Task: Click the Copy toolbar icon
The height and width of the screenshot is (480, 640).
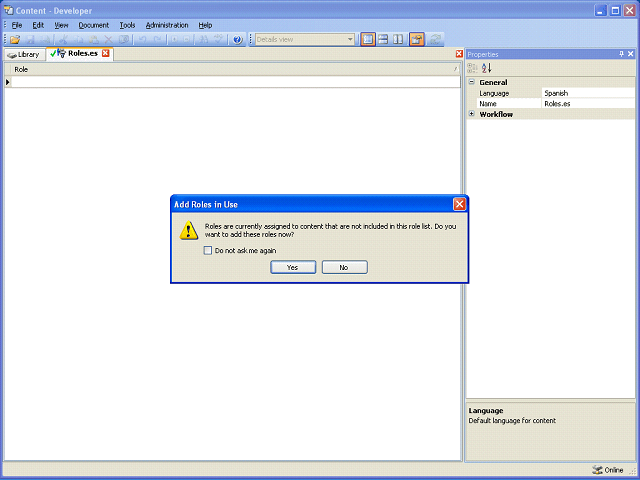Action: click(78, 40)
